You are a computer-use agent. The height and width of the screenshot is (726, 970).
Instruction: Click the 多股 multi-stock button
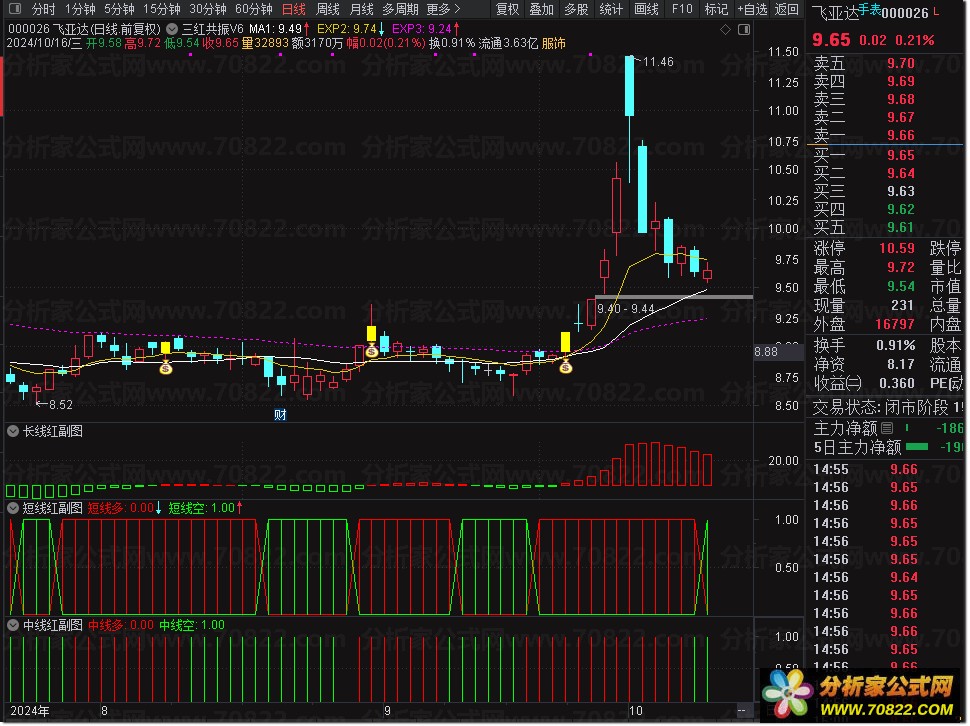576,9
